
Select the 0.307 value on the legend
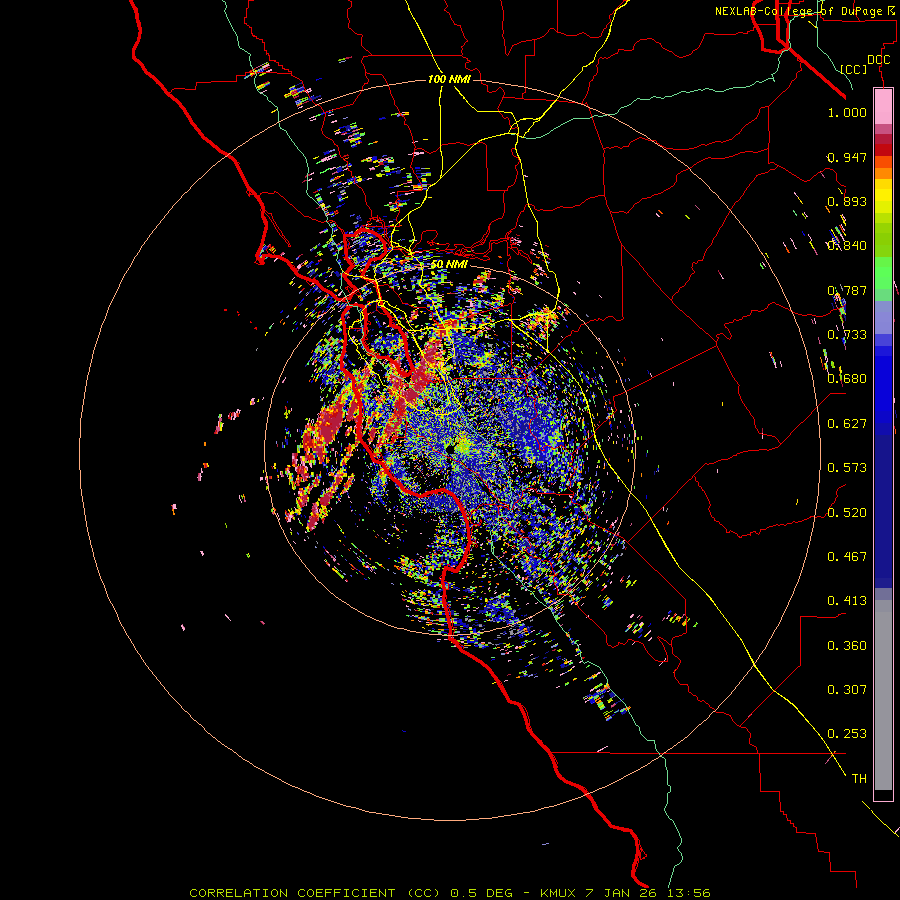coord(847,690)
